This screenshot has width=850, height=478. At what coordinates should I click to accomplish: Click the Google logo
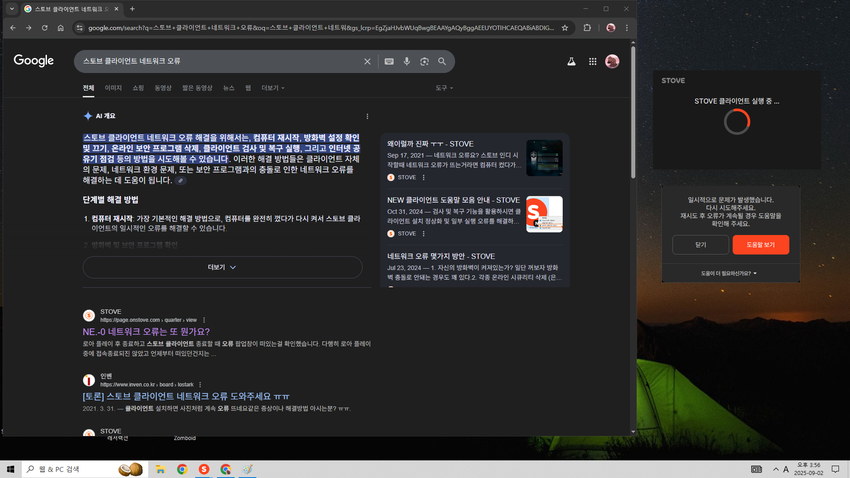(x=34, y=61)
